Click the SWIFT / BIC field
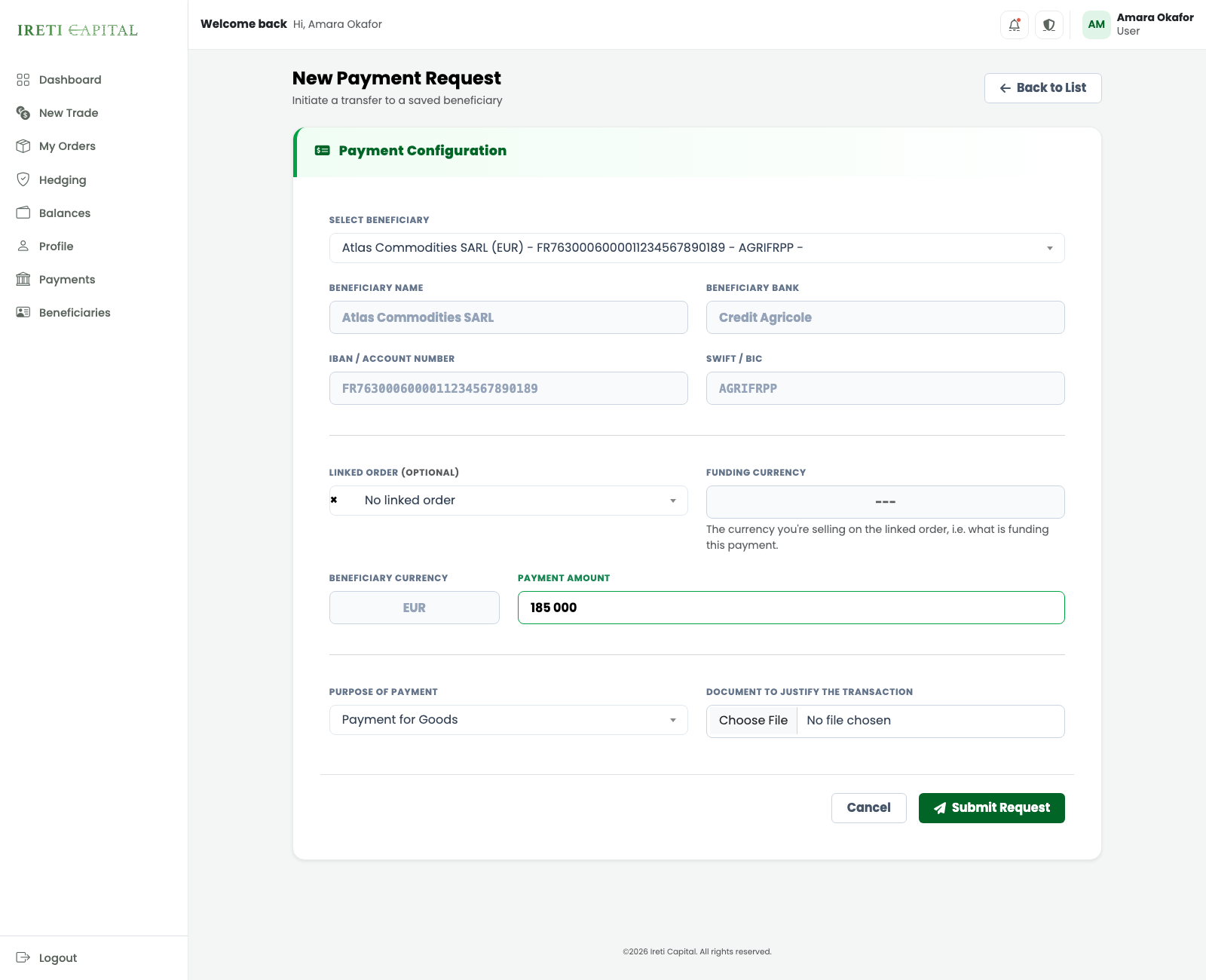 (885, 388)
